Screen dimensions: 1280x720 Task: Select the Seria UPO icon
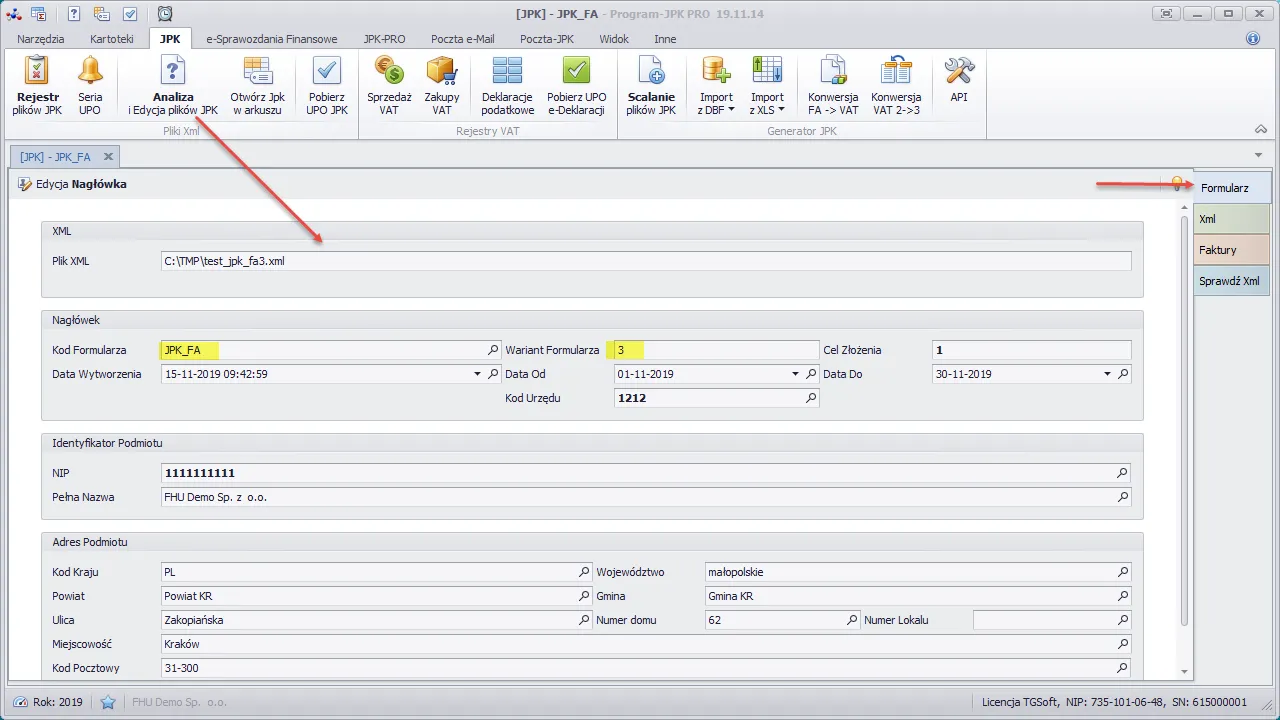pyautogui.click(x=90, y=85)
